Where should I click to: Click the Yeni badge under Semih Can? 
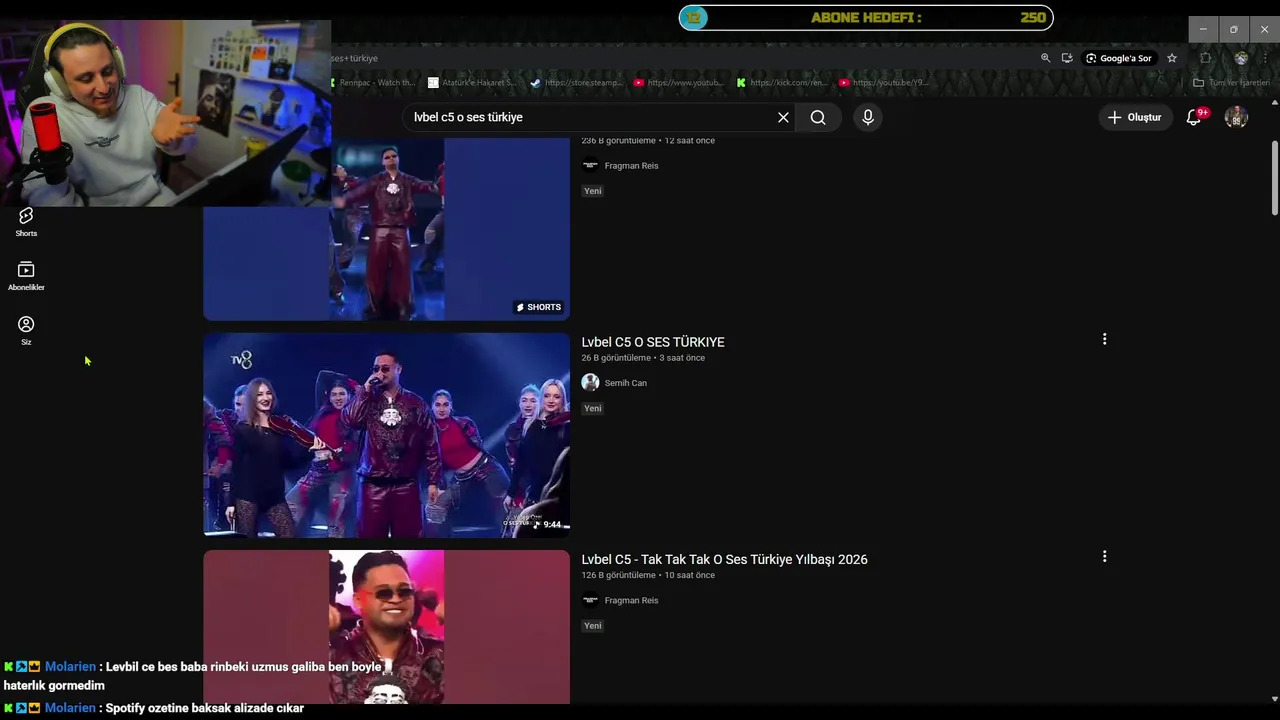click(593, 408)
